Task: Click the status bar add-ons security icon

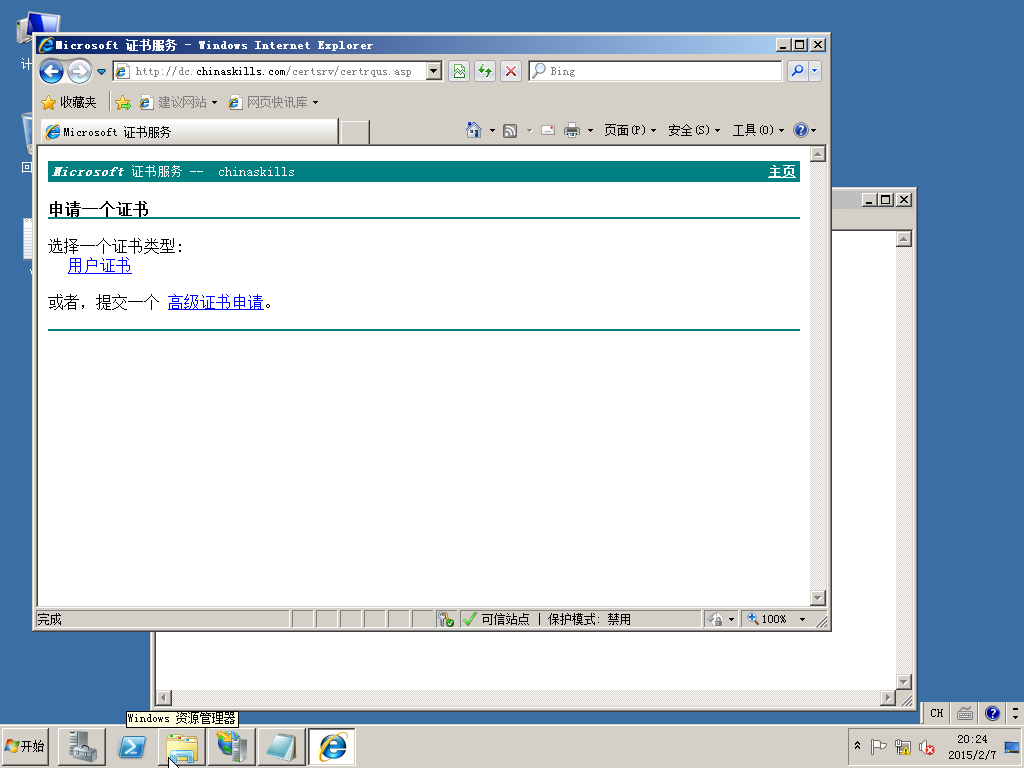Action: (446, 619)
